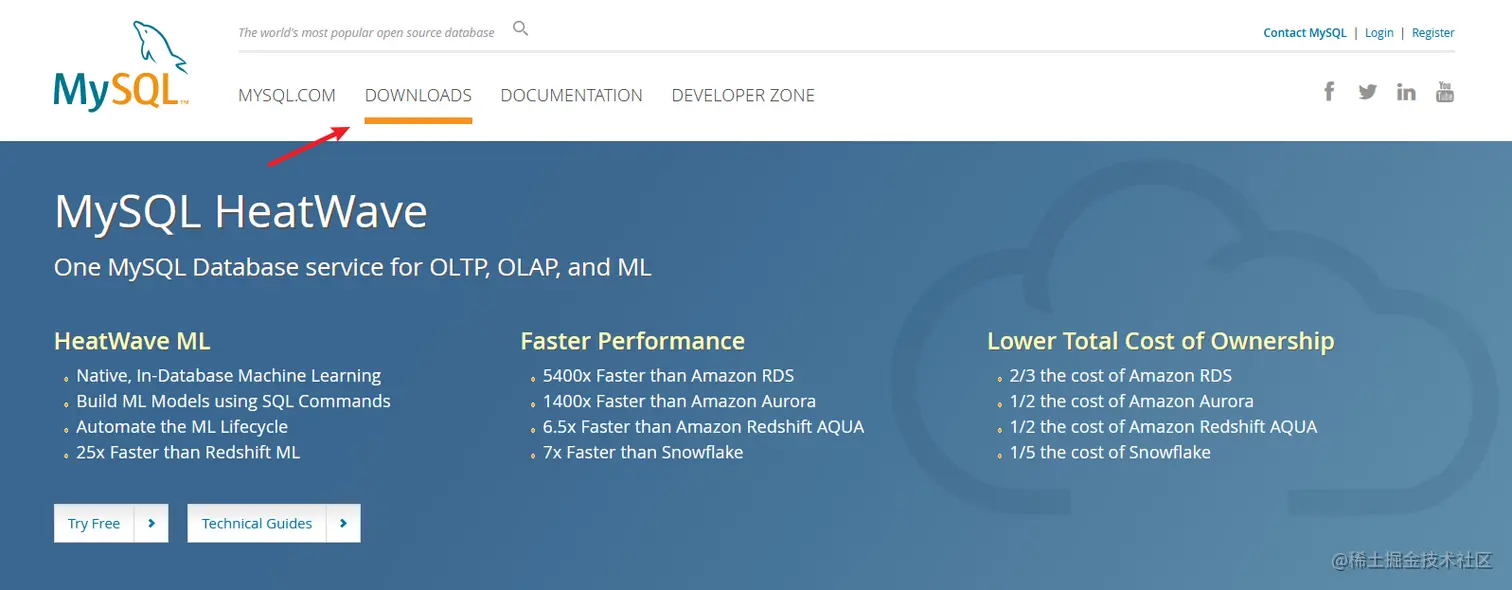Click 'Build ML Models using SQL Commands'
The image size is (1512, 590).
coord(233,401)
